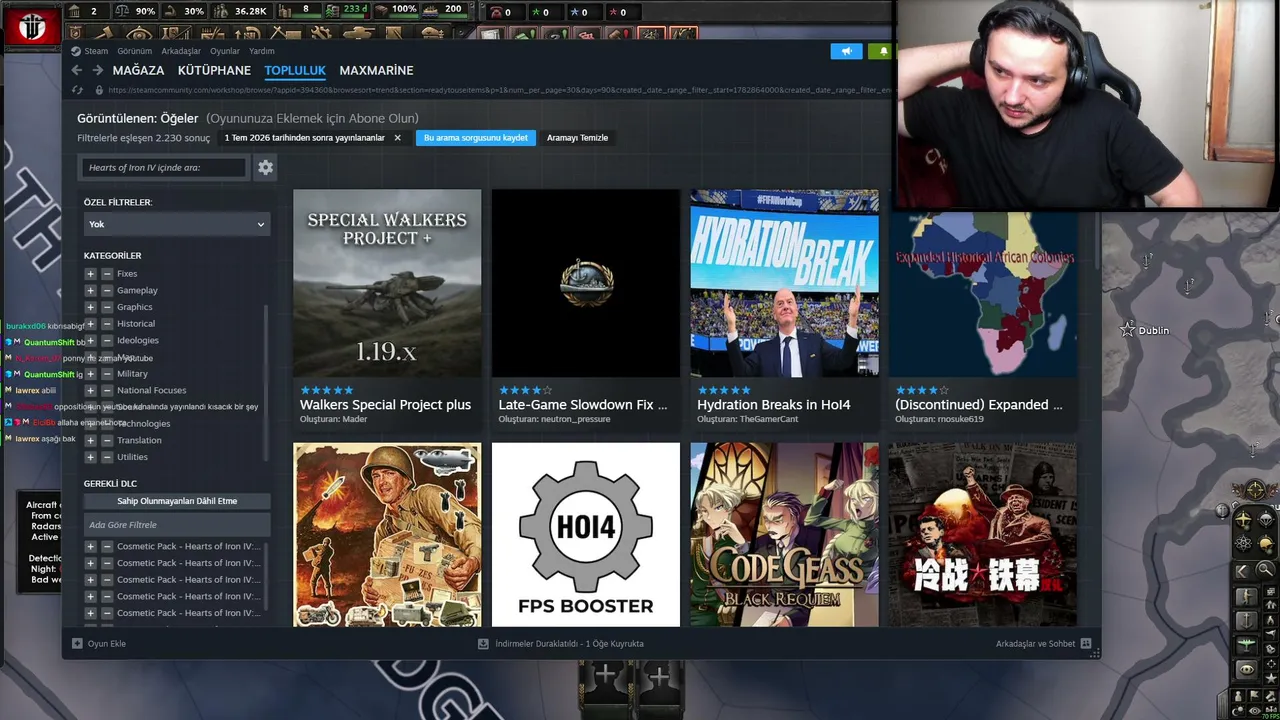Exclude the Utilities category

pyautogui.click(x=107, y=457)
